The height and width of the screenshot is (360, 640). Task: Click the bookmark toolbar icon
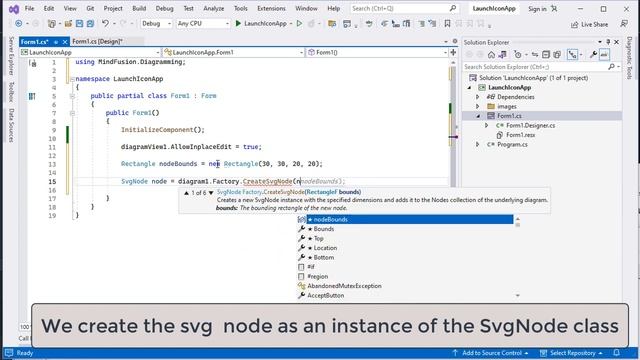(x=447, y=24)
